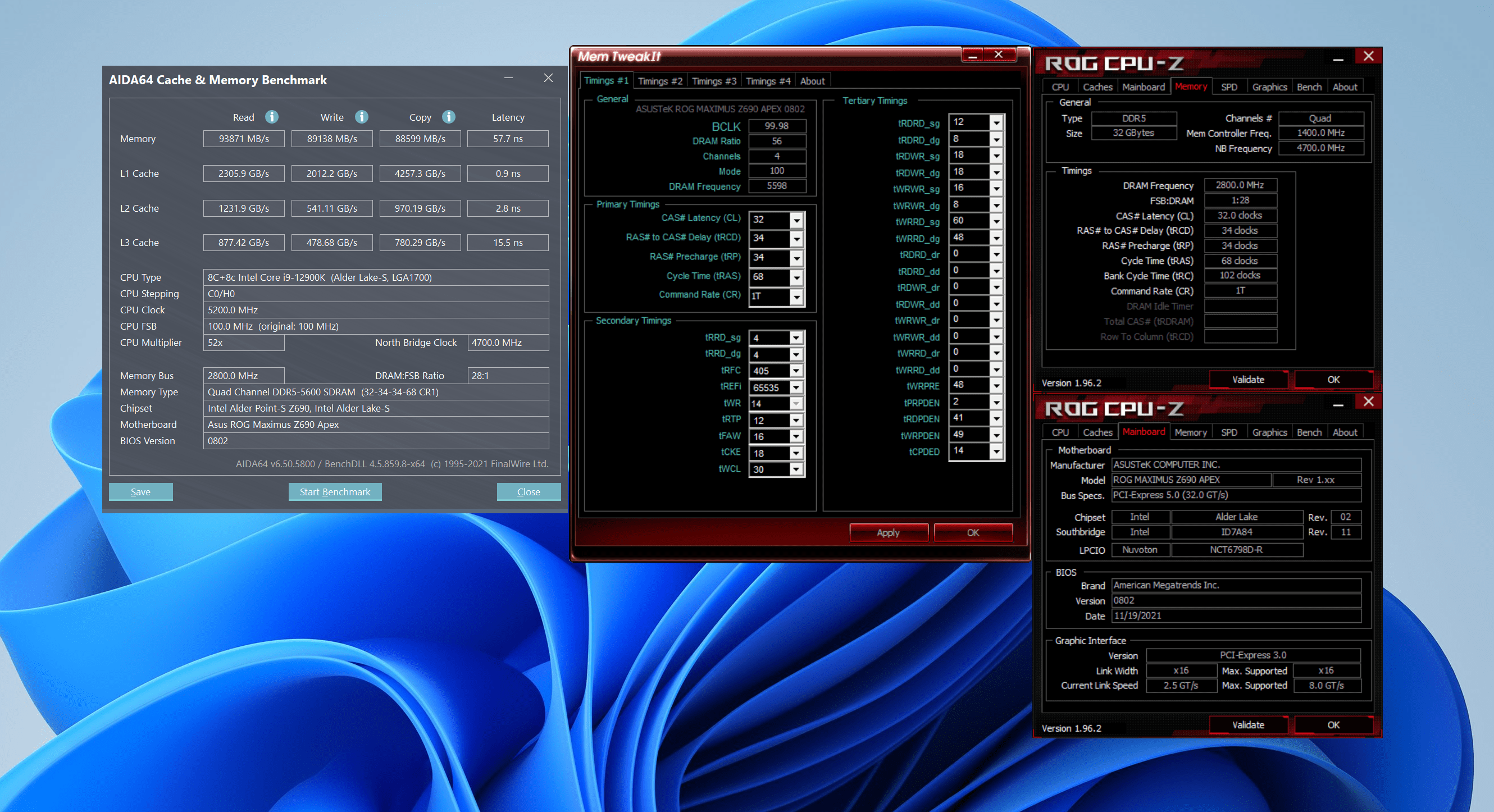Click the NB Frequency 4700.0 MHz value
The width and height of the screenshot is (1494, 812).
(x=1320, y=148)
